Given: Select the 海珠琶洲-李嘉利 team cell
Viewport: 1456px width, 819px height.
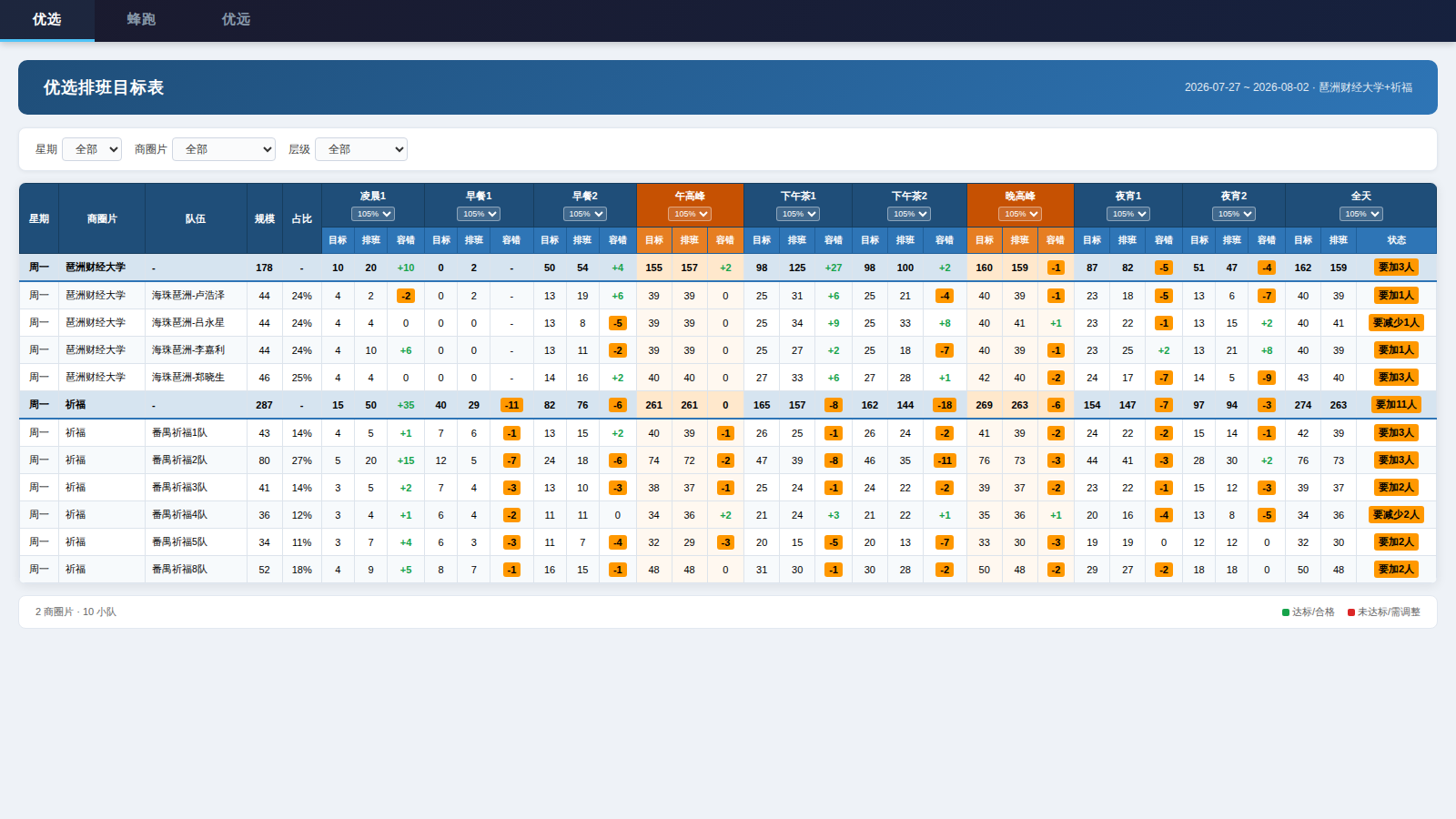Looking at the screenshot, I should [x=196, y=350].
